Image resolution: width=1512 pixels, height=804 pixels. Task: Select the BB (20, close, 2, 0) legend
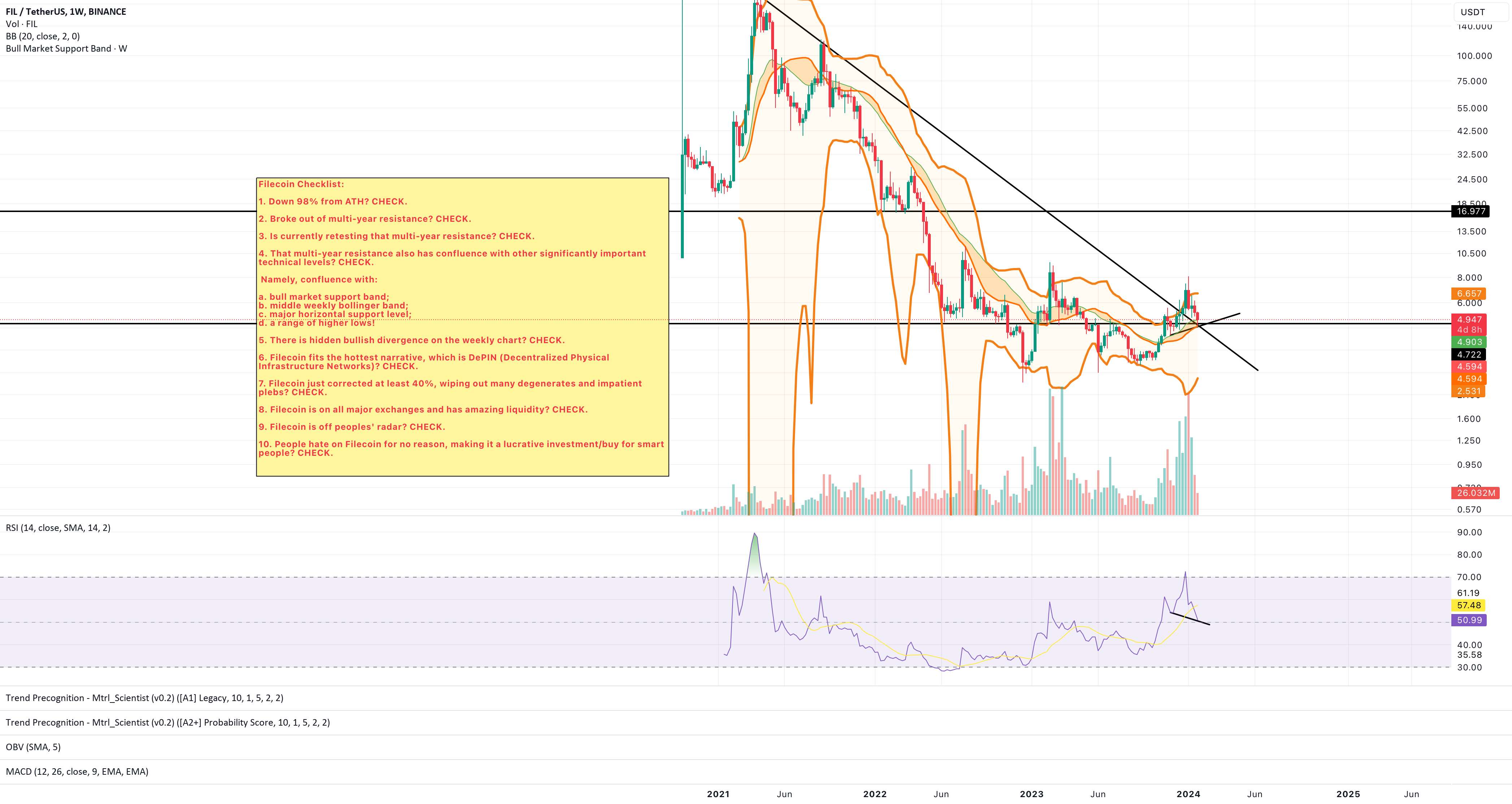43,36
